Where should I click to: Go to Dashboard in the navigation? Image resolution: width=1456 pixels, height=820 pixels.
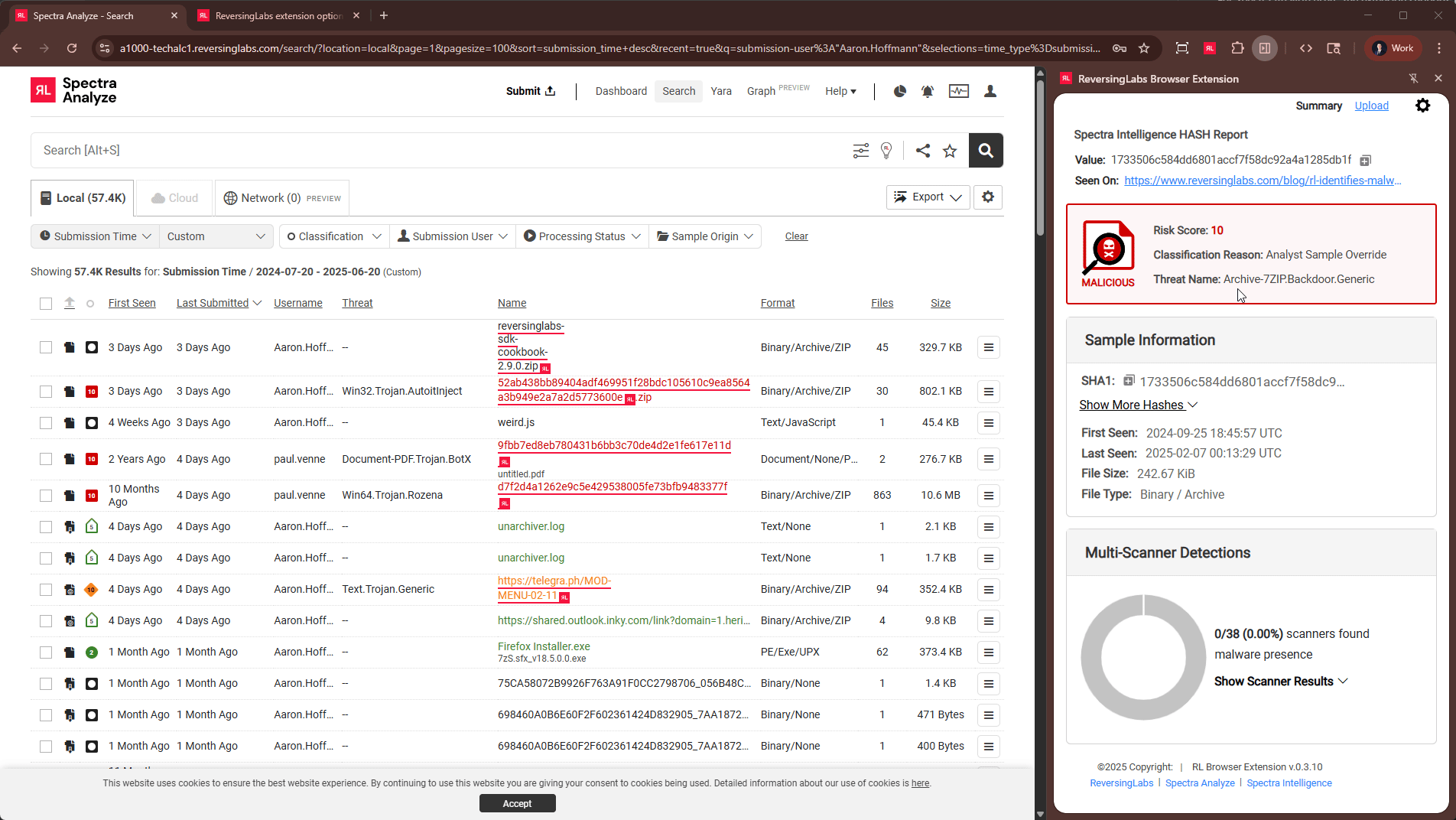pyautogui.click(x=621, y=91)
